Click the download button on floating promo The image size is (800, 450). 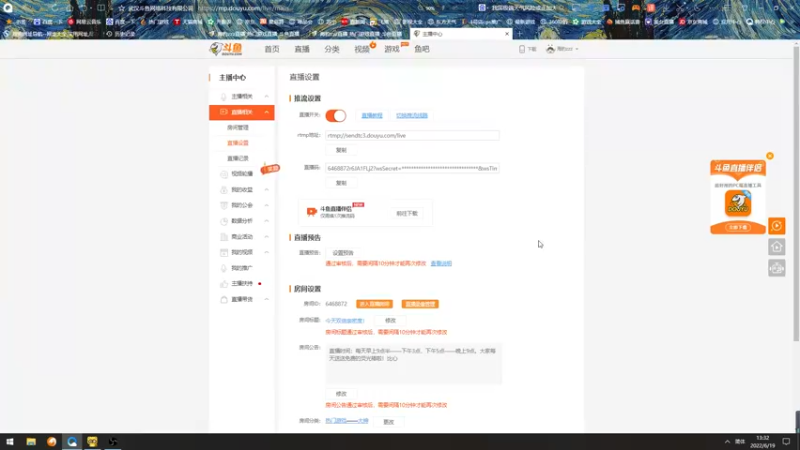click(x=738, y=227)
